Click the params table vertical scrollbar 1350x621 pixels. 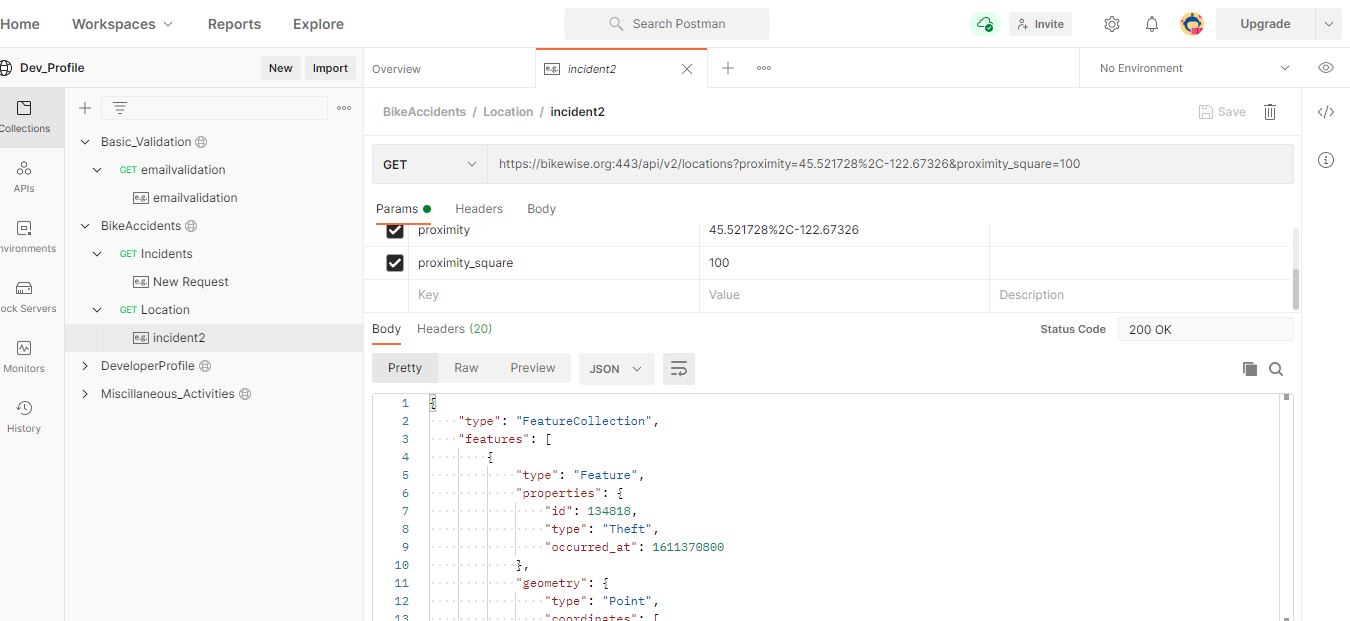pos(1297,290)
